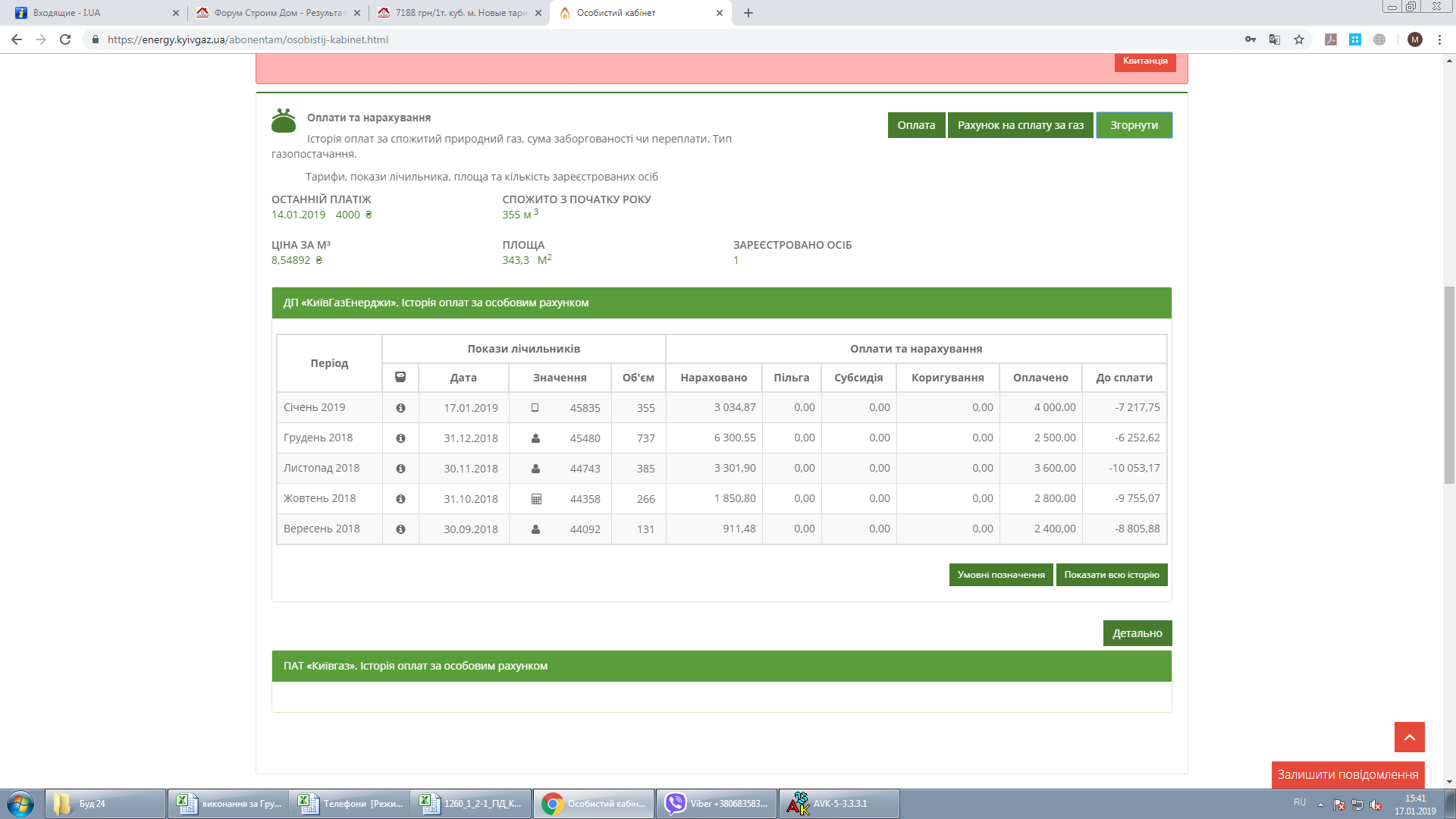This screenshot has height=819, width=1456.
Task: Click info icon for Вересень 2018 row
Action: tap(400, 529)
